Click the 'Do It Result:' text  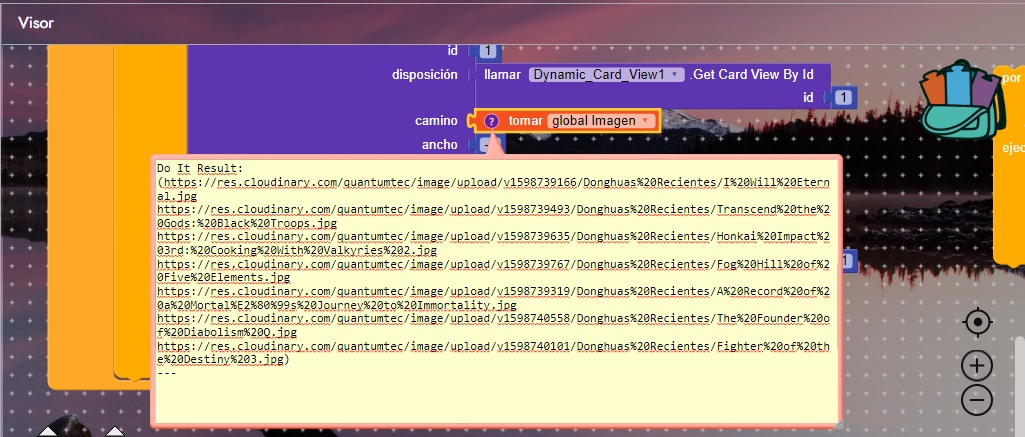tap(199, 169)
